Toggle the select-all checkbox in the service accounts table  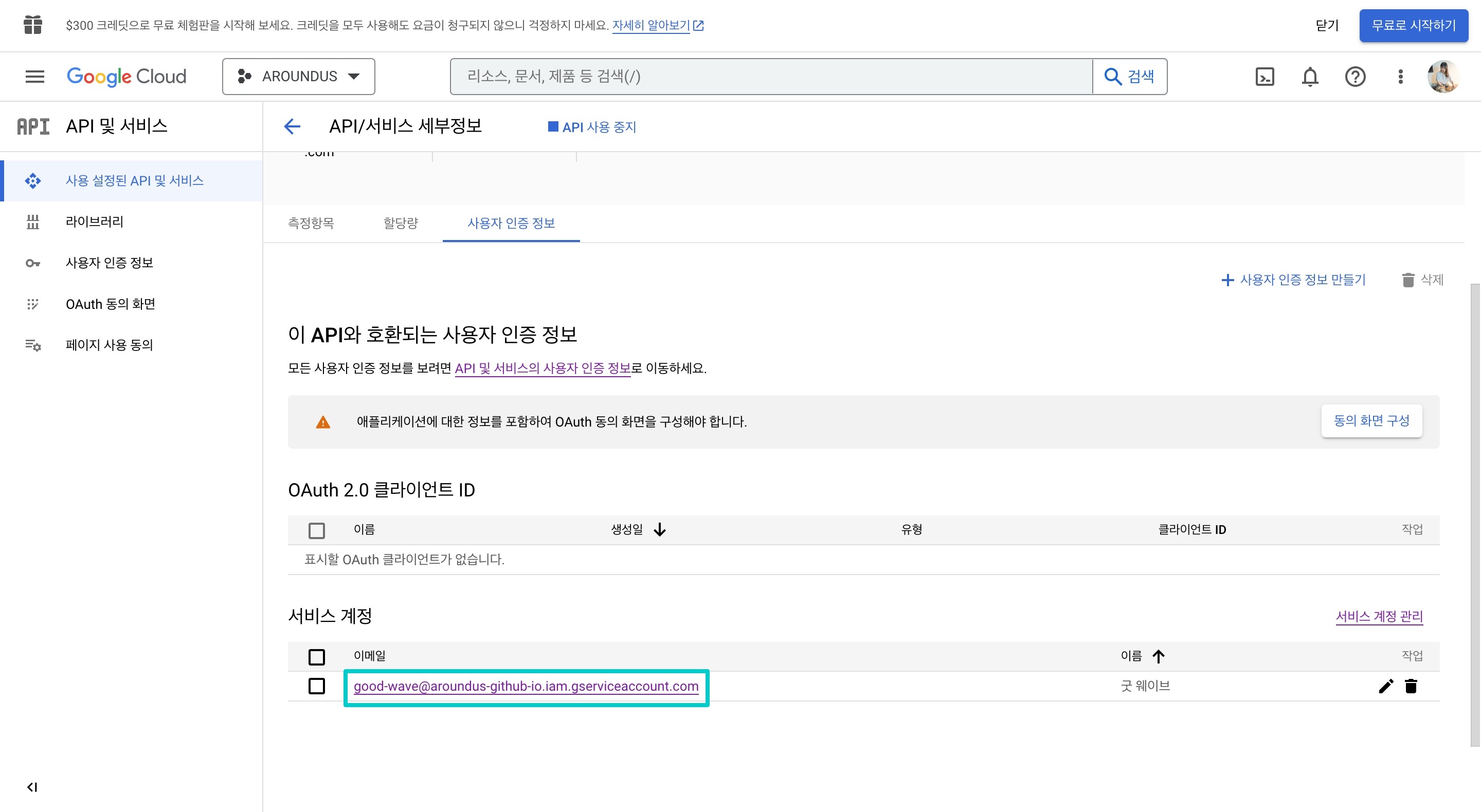click(317, 656)
